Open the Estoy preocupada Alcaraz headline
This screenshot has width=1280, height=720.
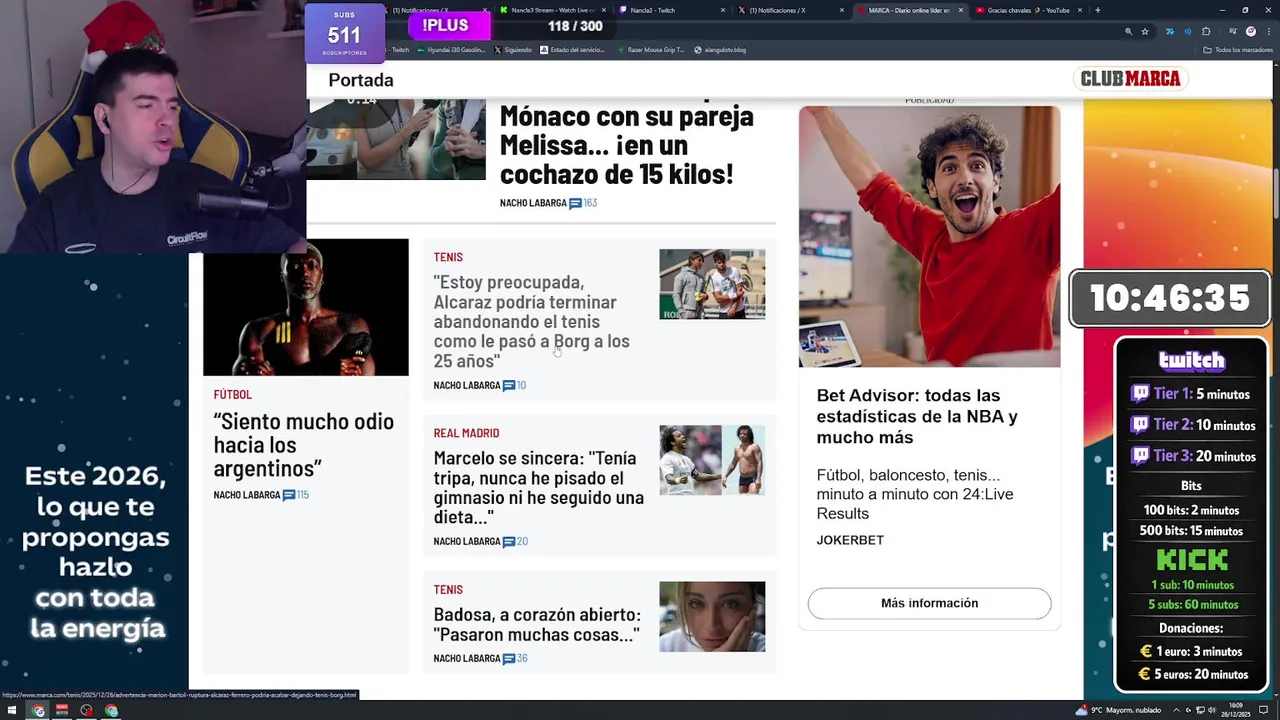tap(532, 321)
